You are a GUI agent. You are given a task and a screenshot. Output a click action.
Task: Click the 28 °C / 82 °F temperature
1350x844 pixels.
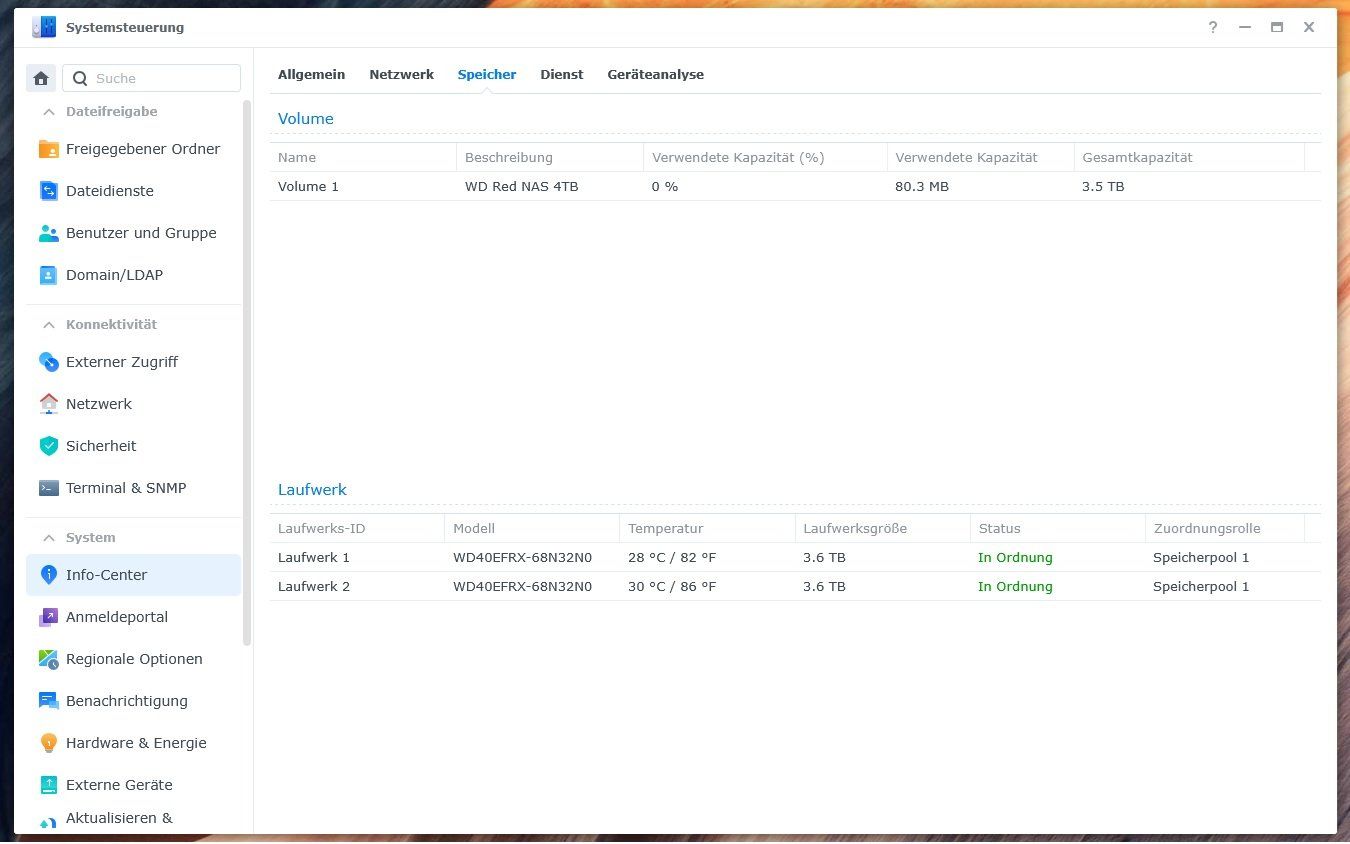click(672, 558)
